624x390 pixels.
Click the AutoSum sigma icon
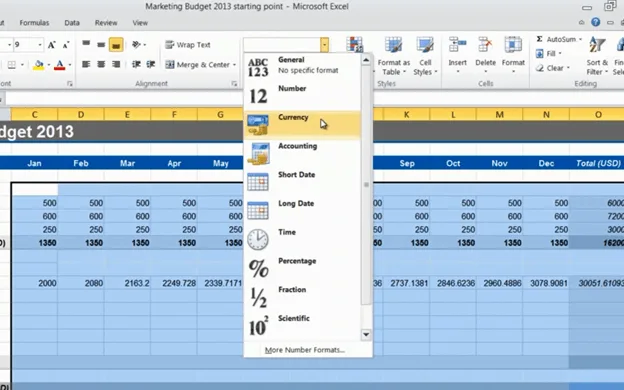(x=539, y=39)
